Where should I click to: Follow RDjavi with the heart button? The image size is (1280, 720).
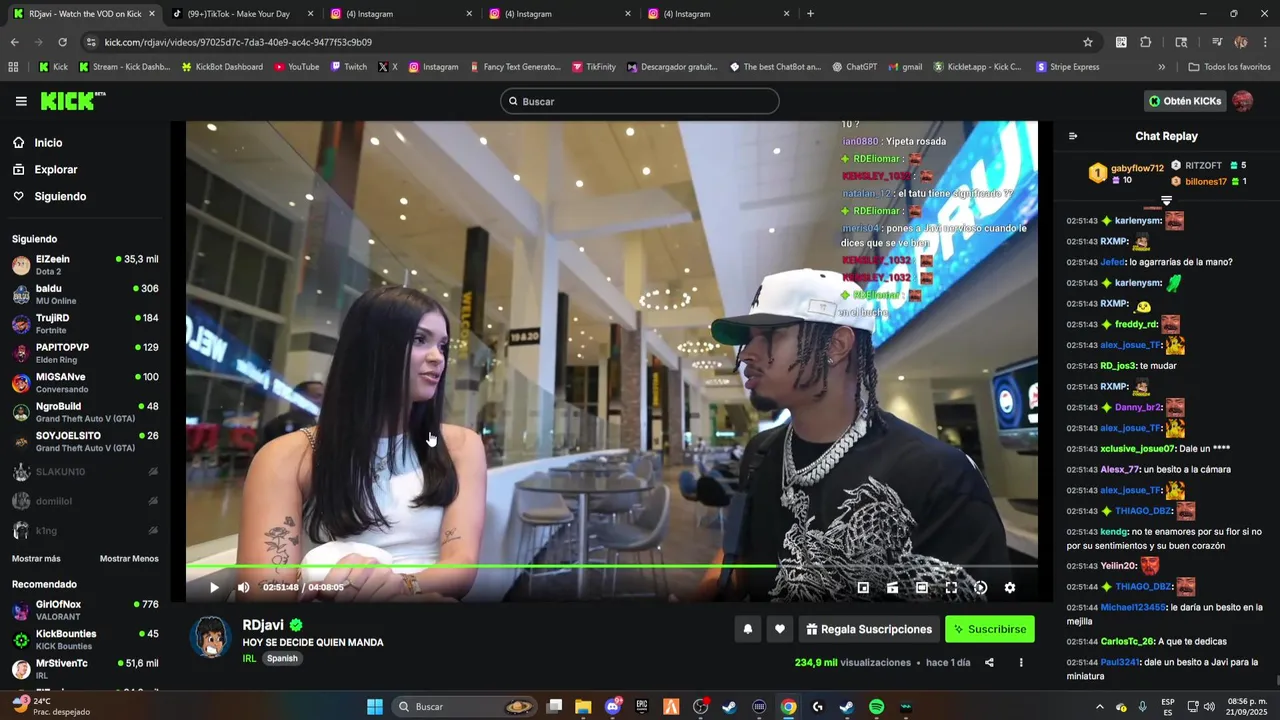point(780,629)
